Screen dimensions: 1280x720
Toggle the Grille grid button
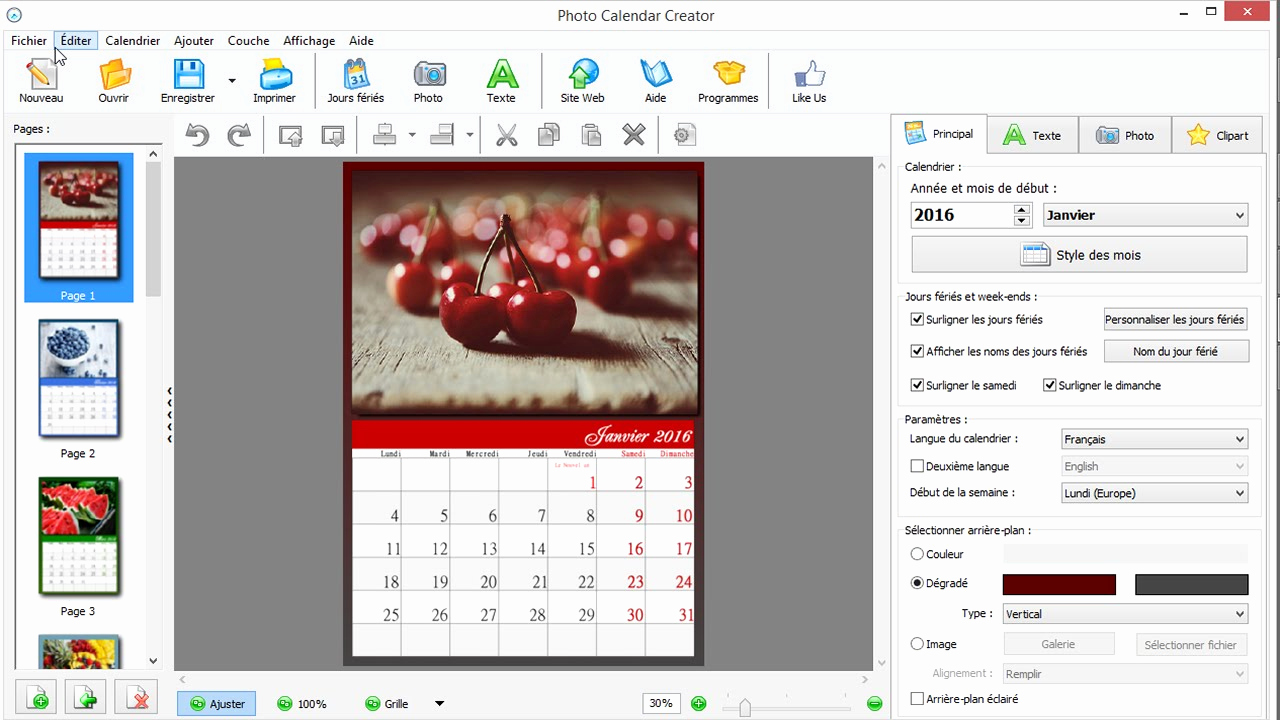pos(387,704)
